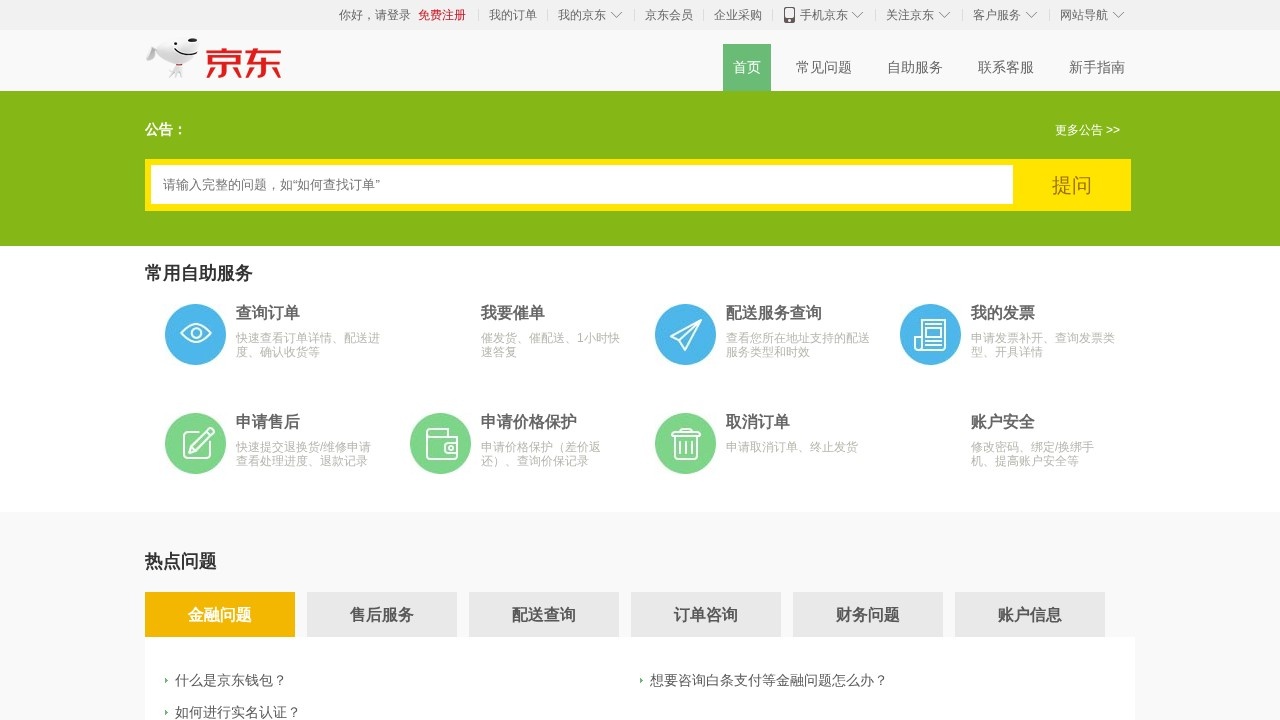Click the 我的发票 invoice icon
Viewport: 1280px width, 720px height.
[x=930, y=334]
